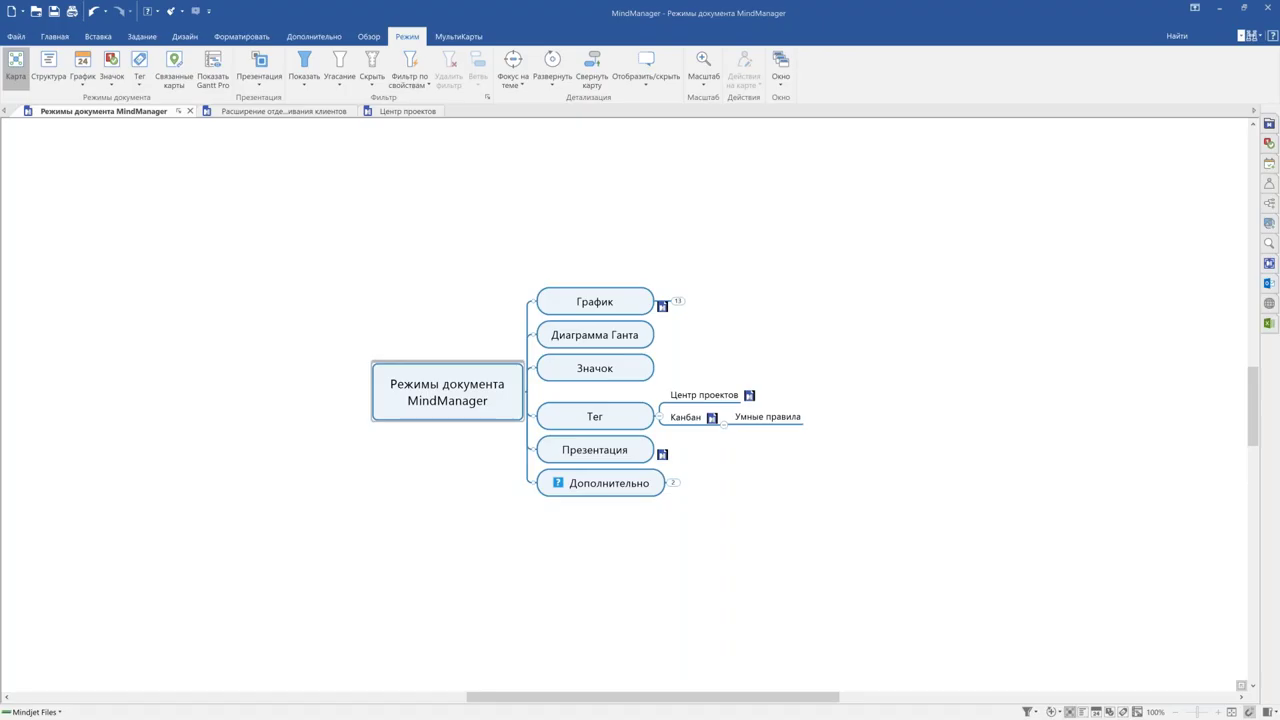Click Свернуть карту collapse map icon

coord(592,60)
